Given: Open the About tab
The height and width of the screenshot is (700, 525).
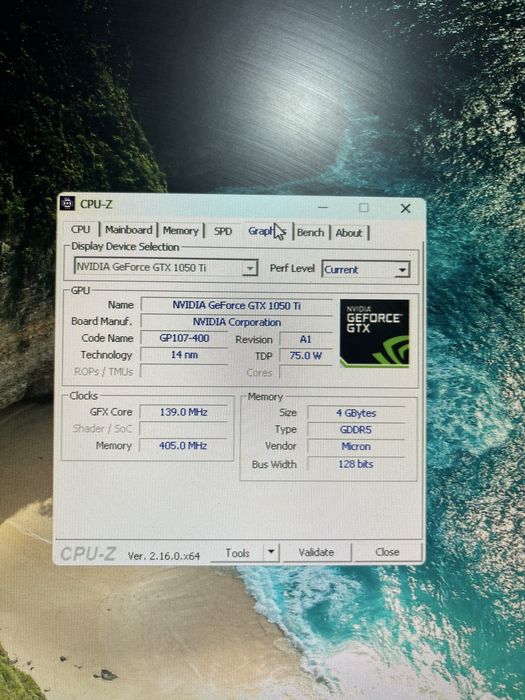Looking at the screenshot, I should pyautogui.click(x=349, y=233).
